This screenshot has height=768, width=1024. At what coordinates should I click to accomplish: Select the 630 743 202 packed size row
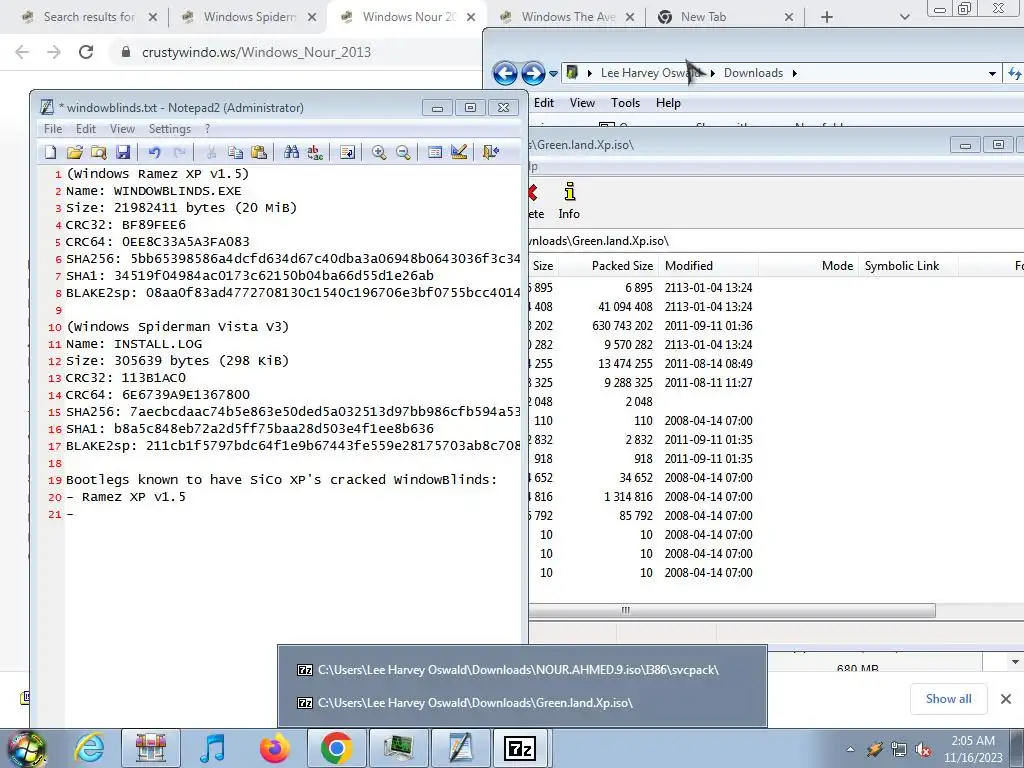coord(776,325)
